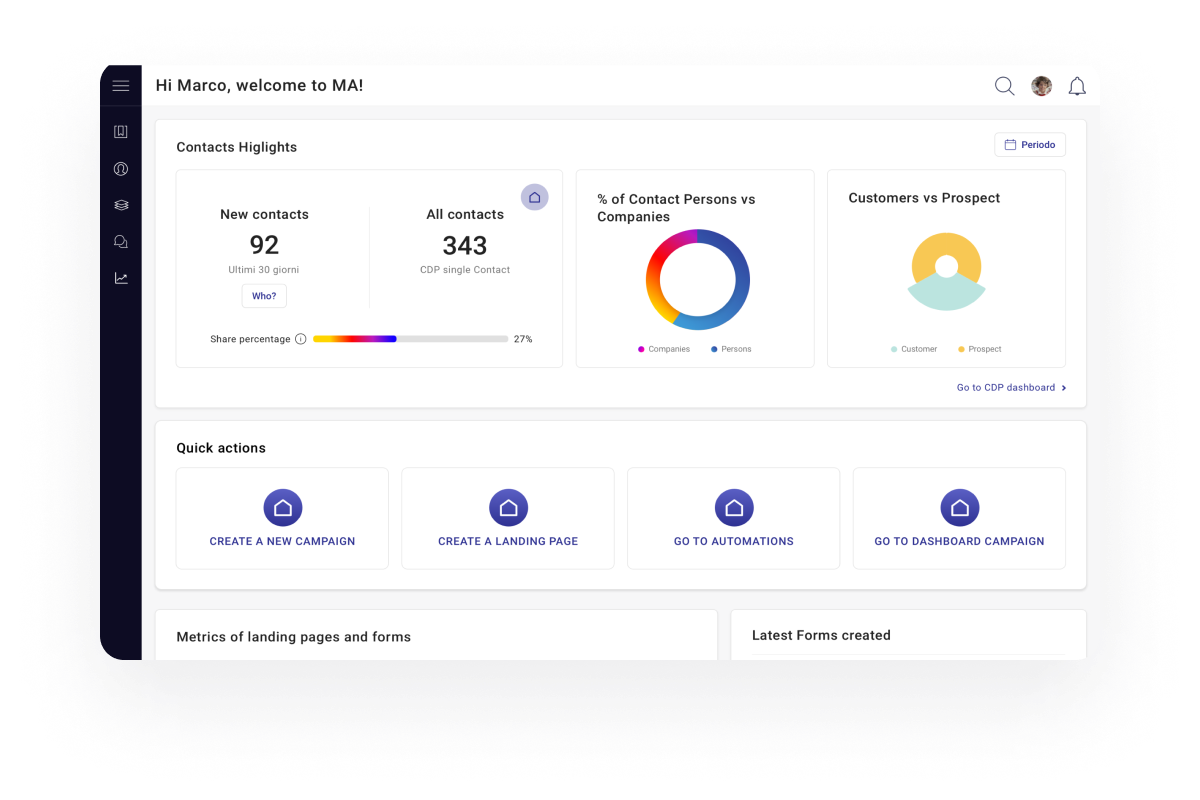This screenshot has height=800, width=1200.
Task: Click Create a New Campaign quick action
Action: [x=282, y=519]
